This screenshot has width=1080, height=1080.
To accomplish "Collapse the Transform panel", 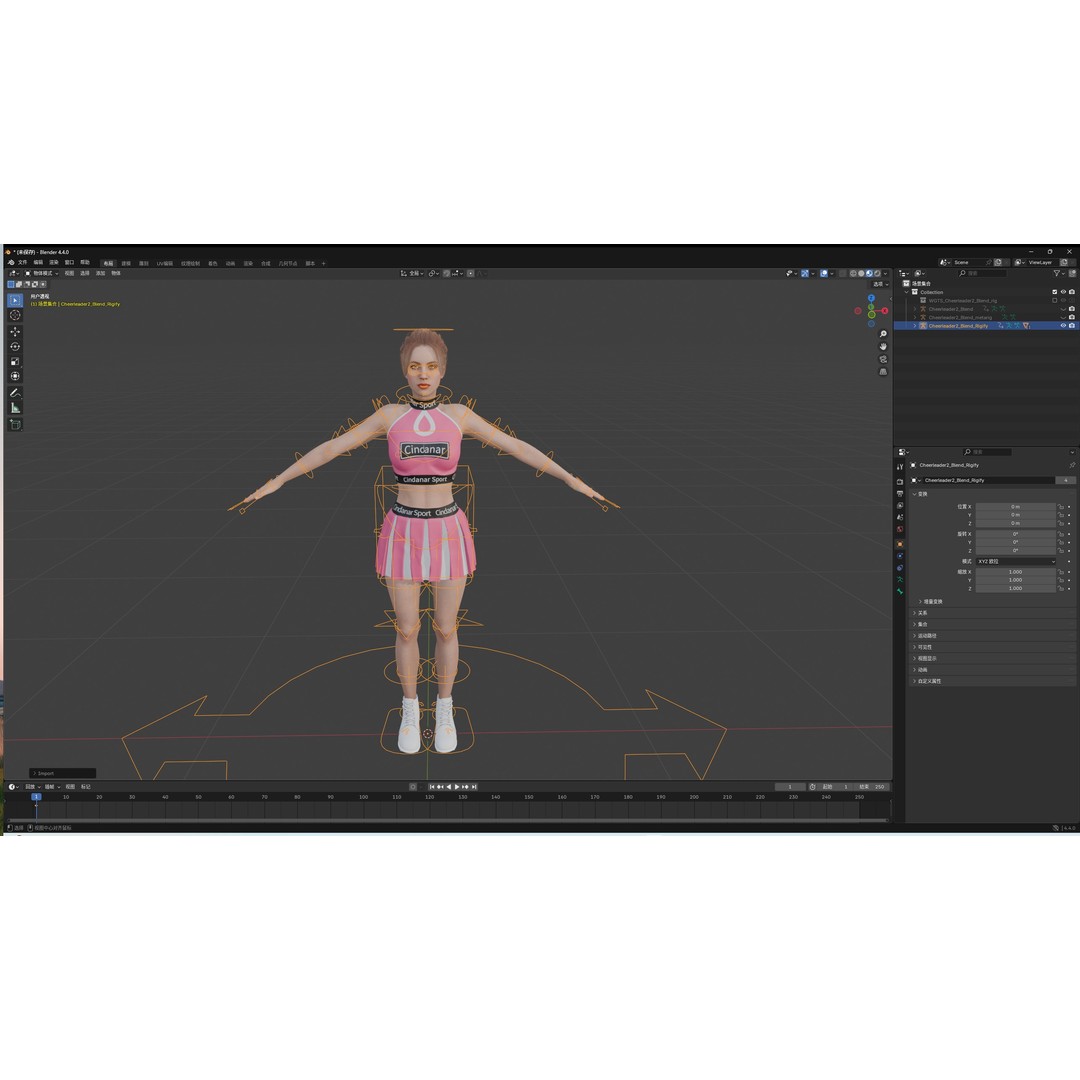I will (x=920, y=494).
